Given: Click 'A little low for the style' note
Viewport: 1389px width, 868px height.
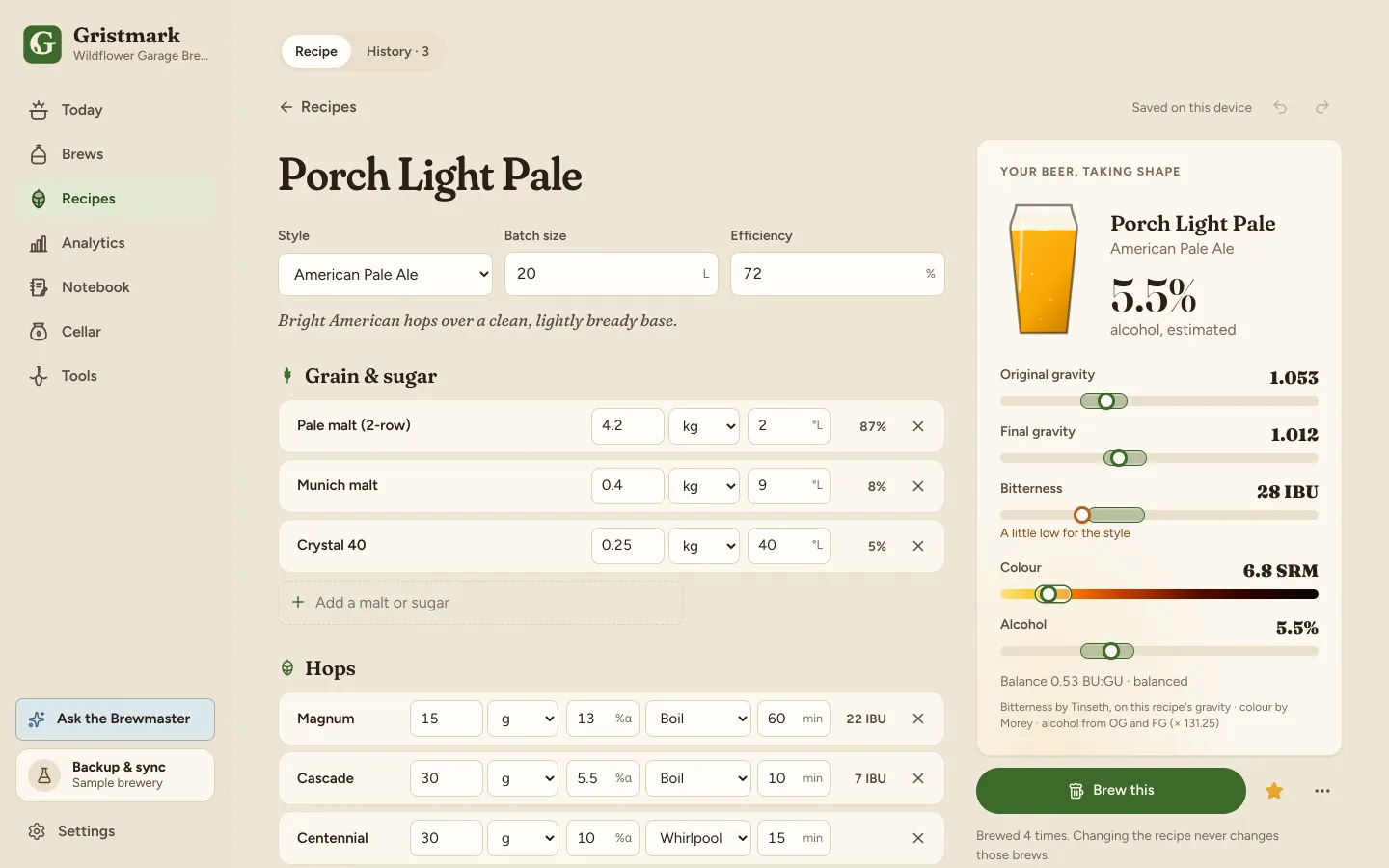Looking at the screenshot, I should coord(1065,533).
